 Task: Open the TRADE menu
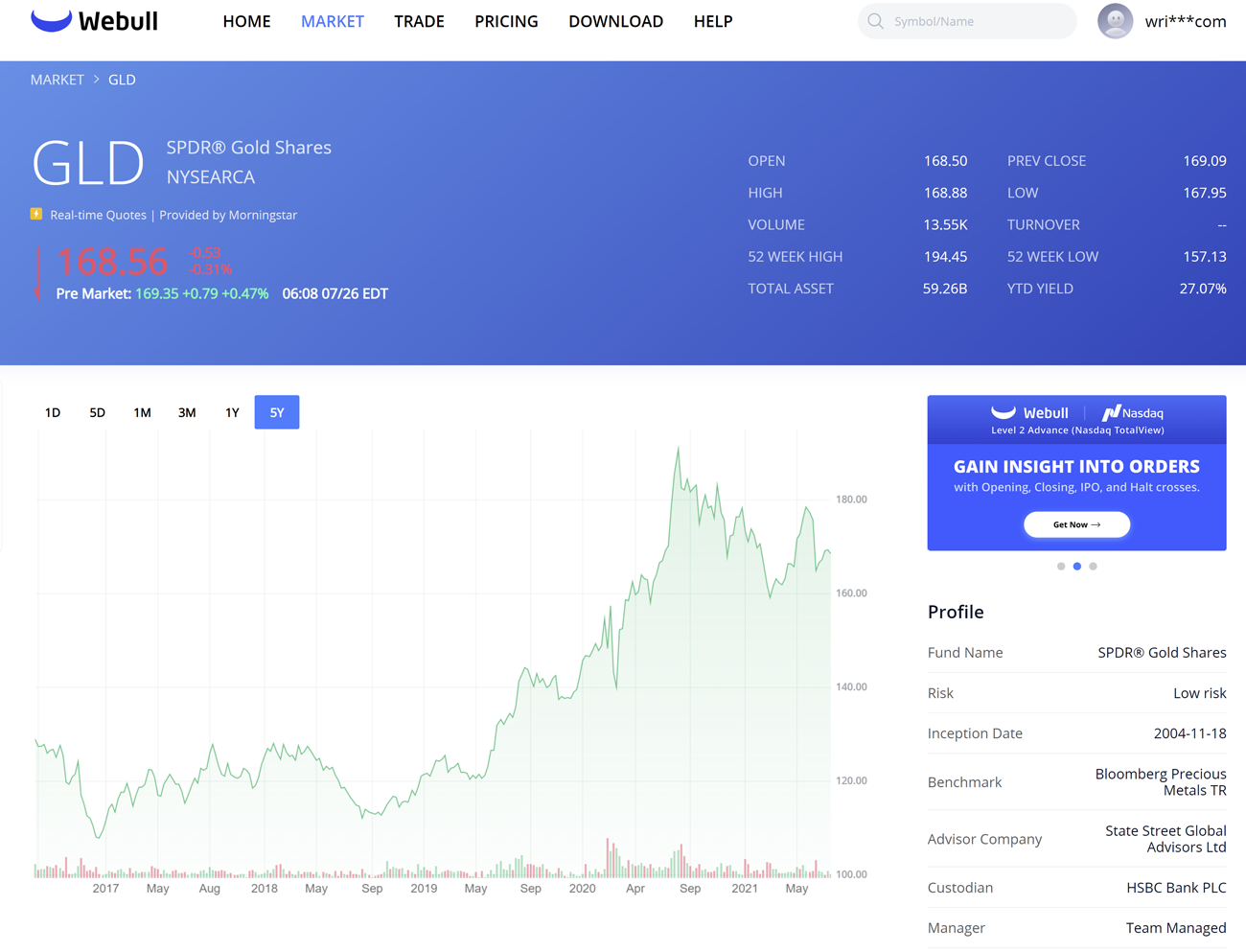(419, 21)
